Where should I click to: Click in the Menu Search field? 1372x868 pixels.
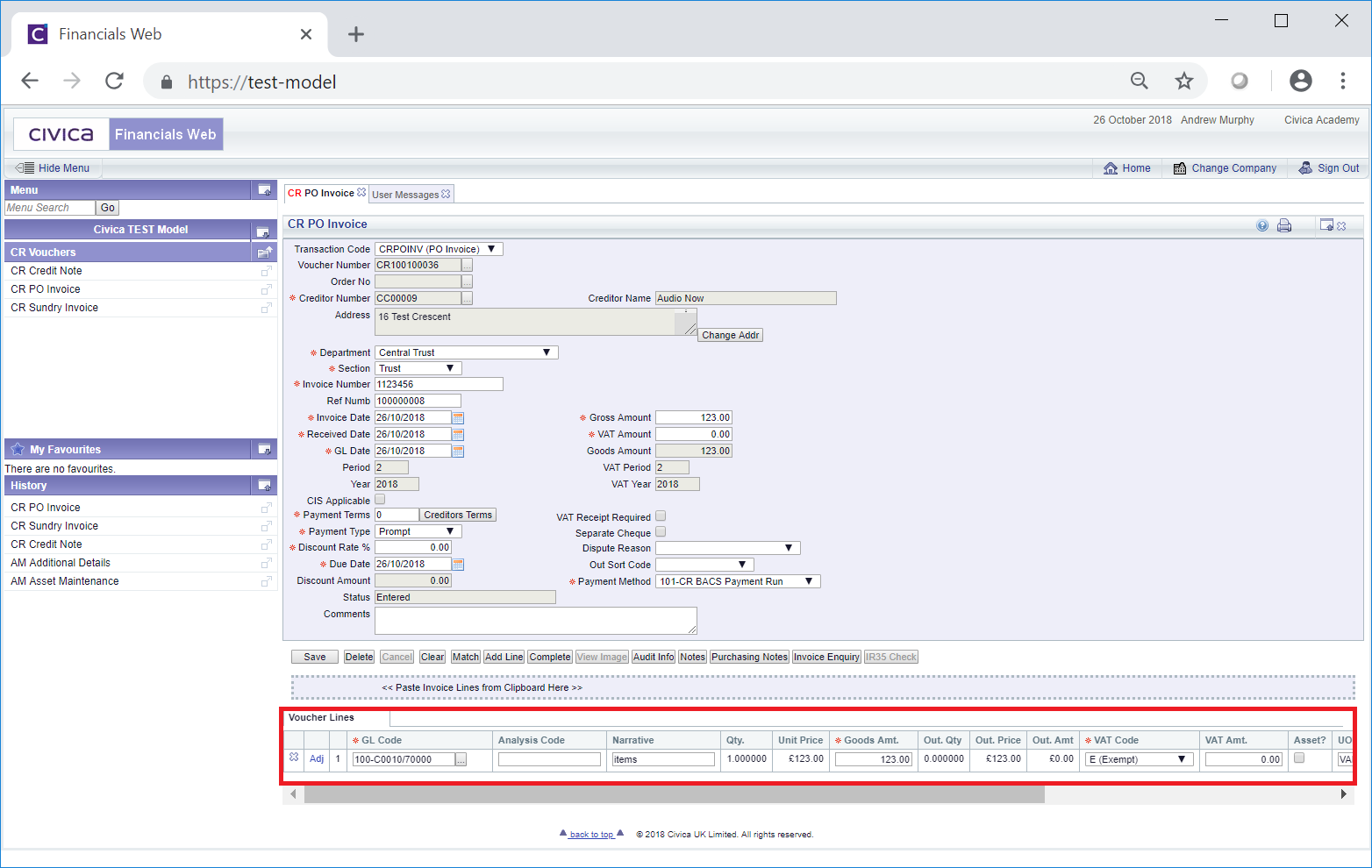pyautogui.click(x=50, y=208)
